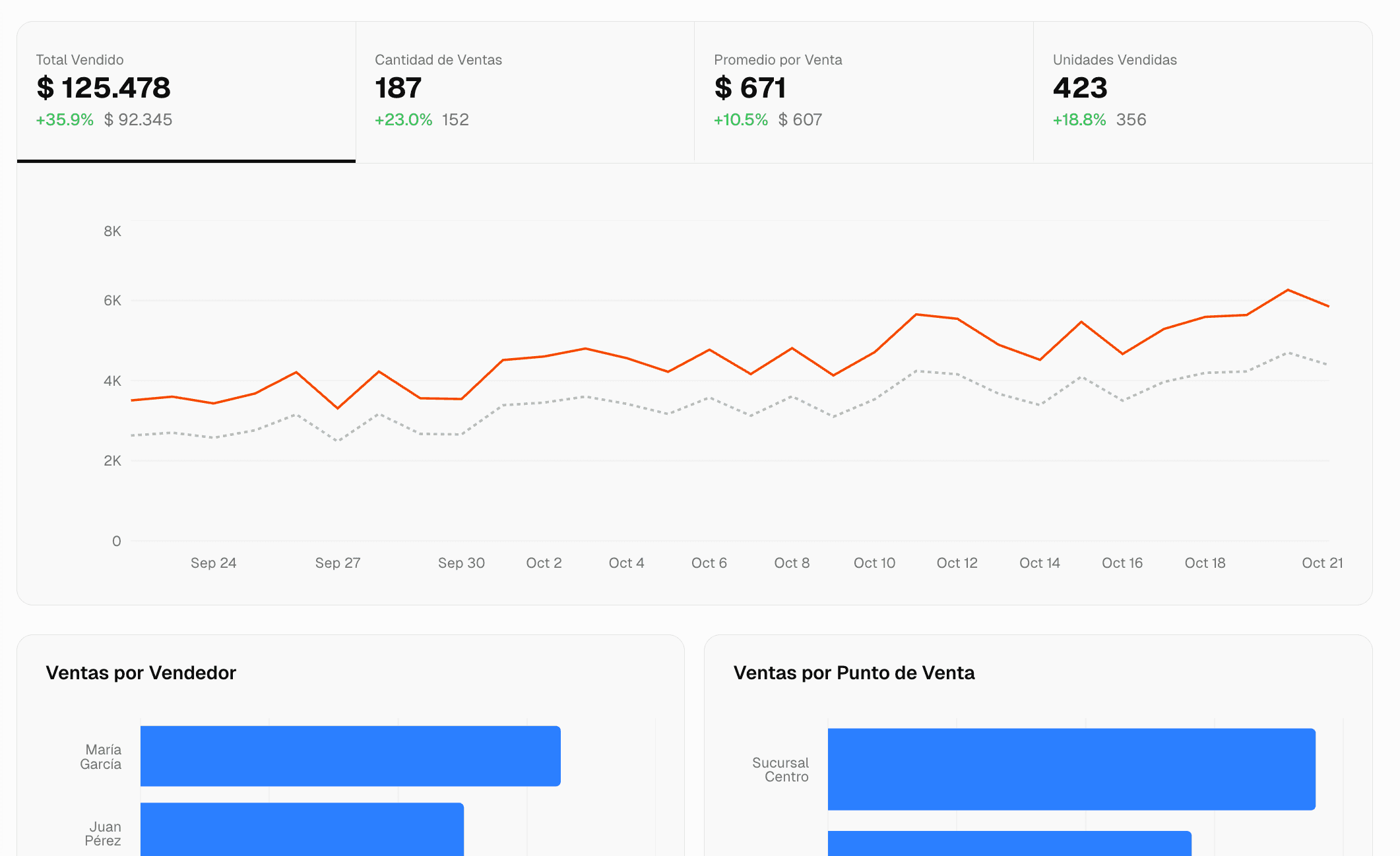Click María García's blue sales bar
The width and height of the screenshot is (1400, 856).
coord(350,756)
